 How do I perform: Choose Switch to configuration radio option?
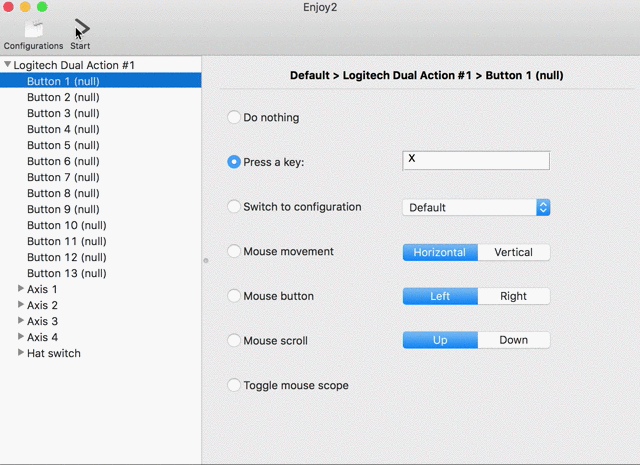click(x=233, y=206)
